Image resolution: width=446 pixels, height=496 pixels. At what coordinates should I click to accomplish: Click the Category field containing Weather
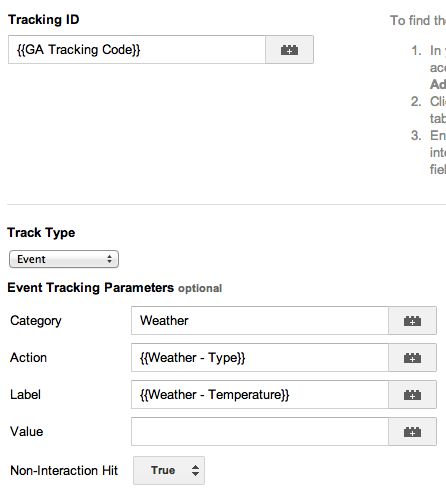[260, 321]
